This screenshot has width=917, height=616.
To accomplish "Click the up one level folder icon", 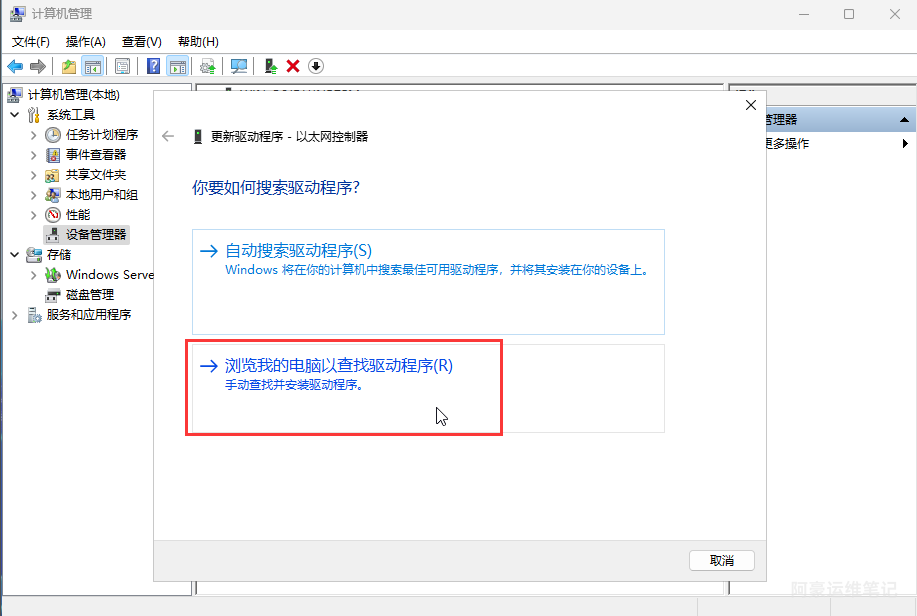I will tap(68, 66).
